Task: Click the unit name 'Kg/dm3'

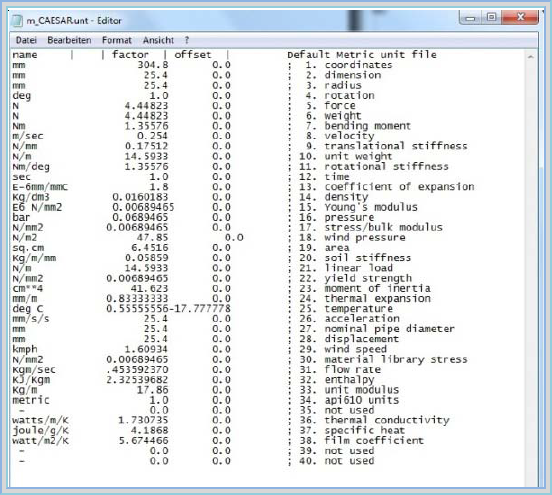Action: pos(31,197)
